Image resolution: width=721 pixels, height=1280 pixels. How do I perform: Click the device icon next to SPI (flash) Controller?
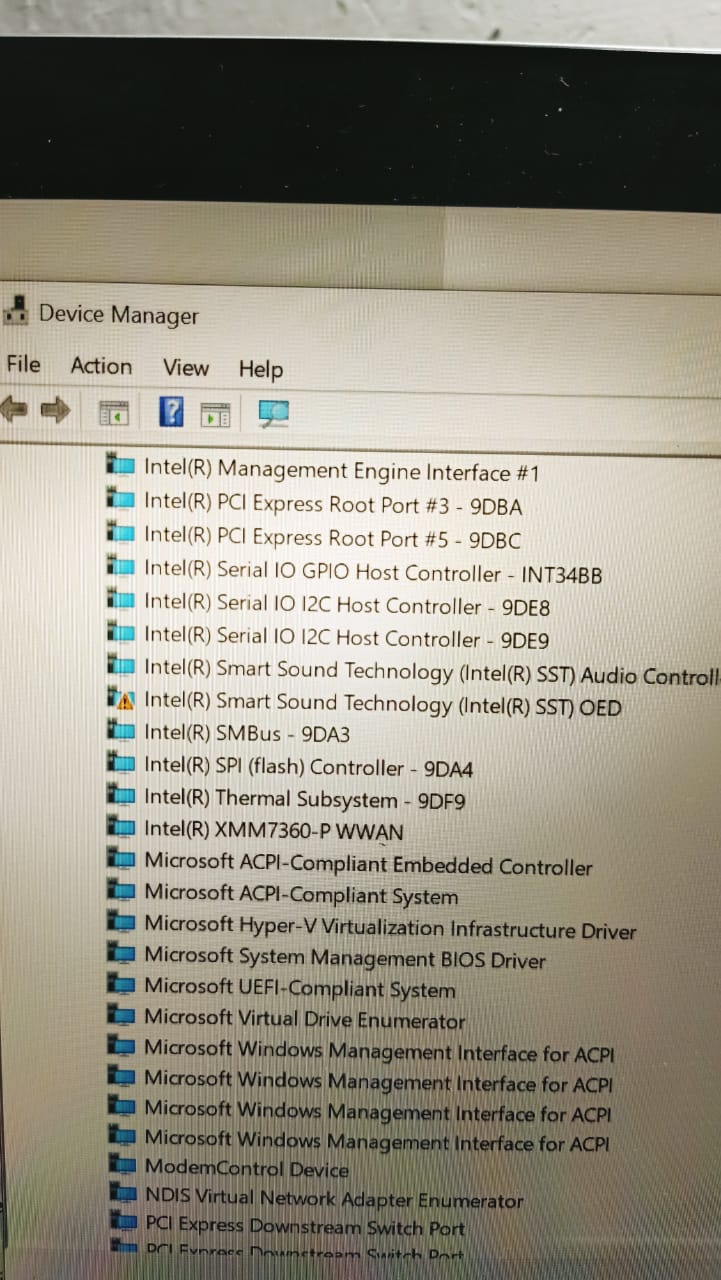click(x=121, y=765)
